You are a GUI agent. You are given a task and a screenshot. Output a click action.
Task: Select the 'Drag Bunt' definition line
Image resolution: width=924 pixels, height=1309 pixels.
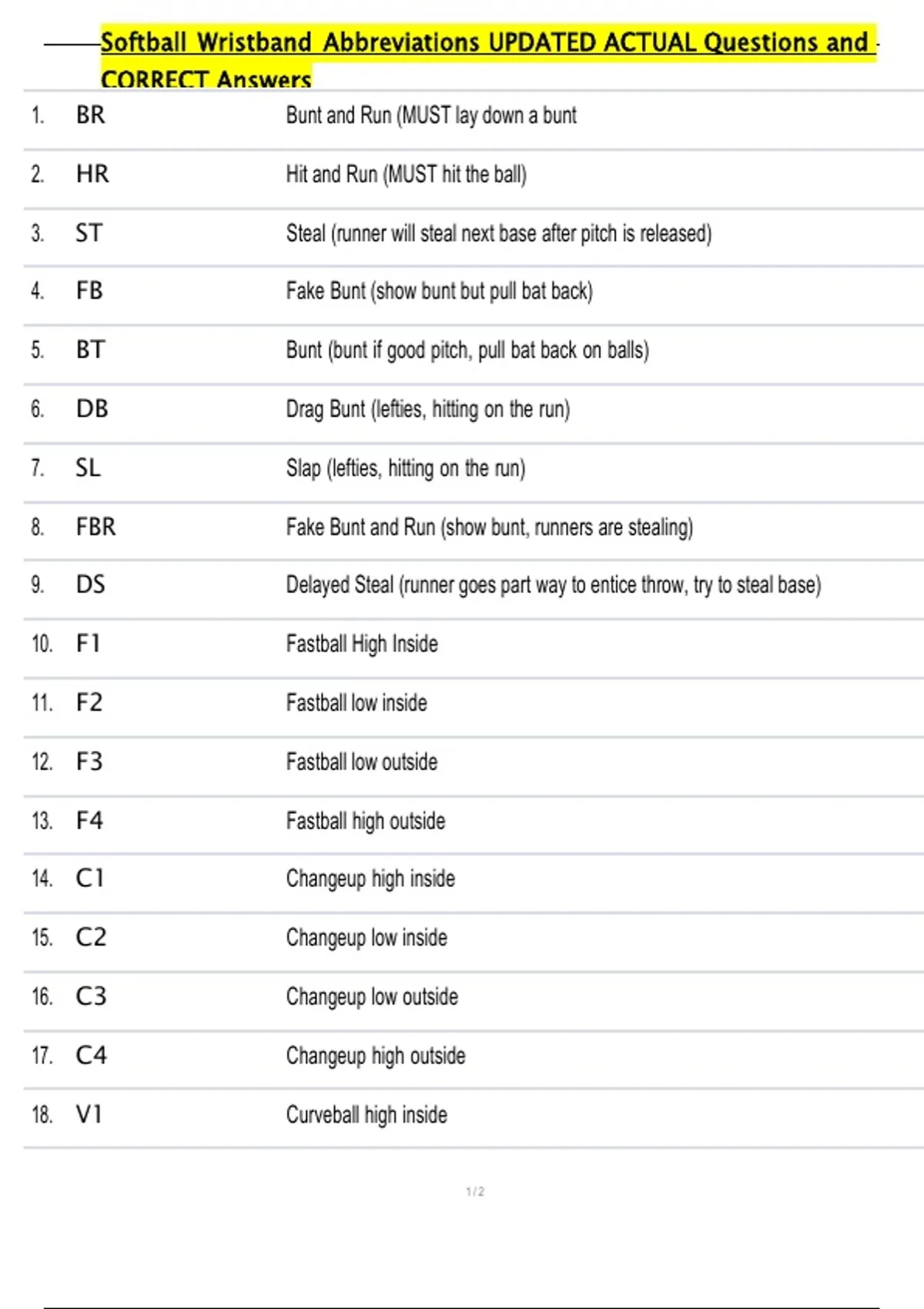click(427, 409)
